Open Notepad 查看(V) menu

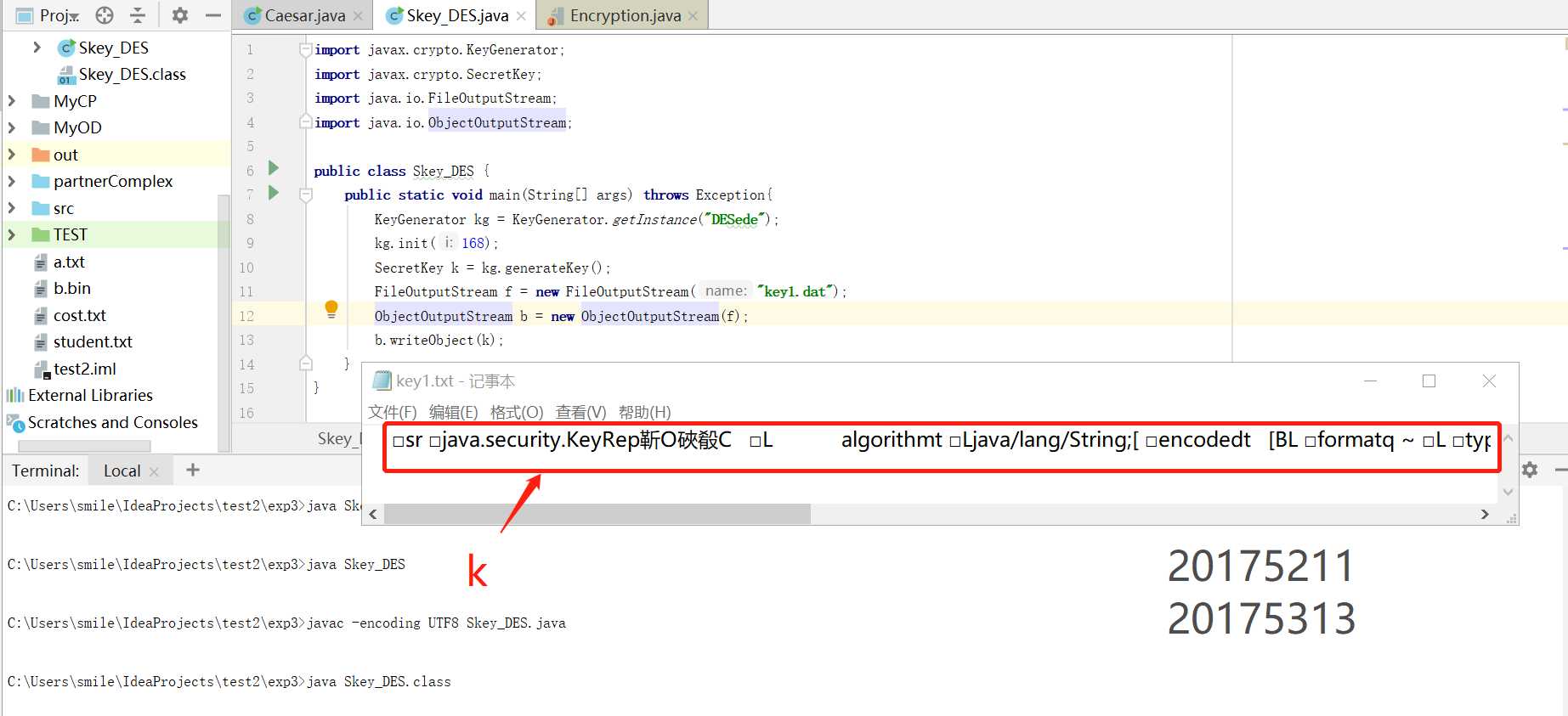pos(581,413)
